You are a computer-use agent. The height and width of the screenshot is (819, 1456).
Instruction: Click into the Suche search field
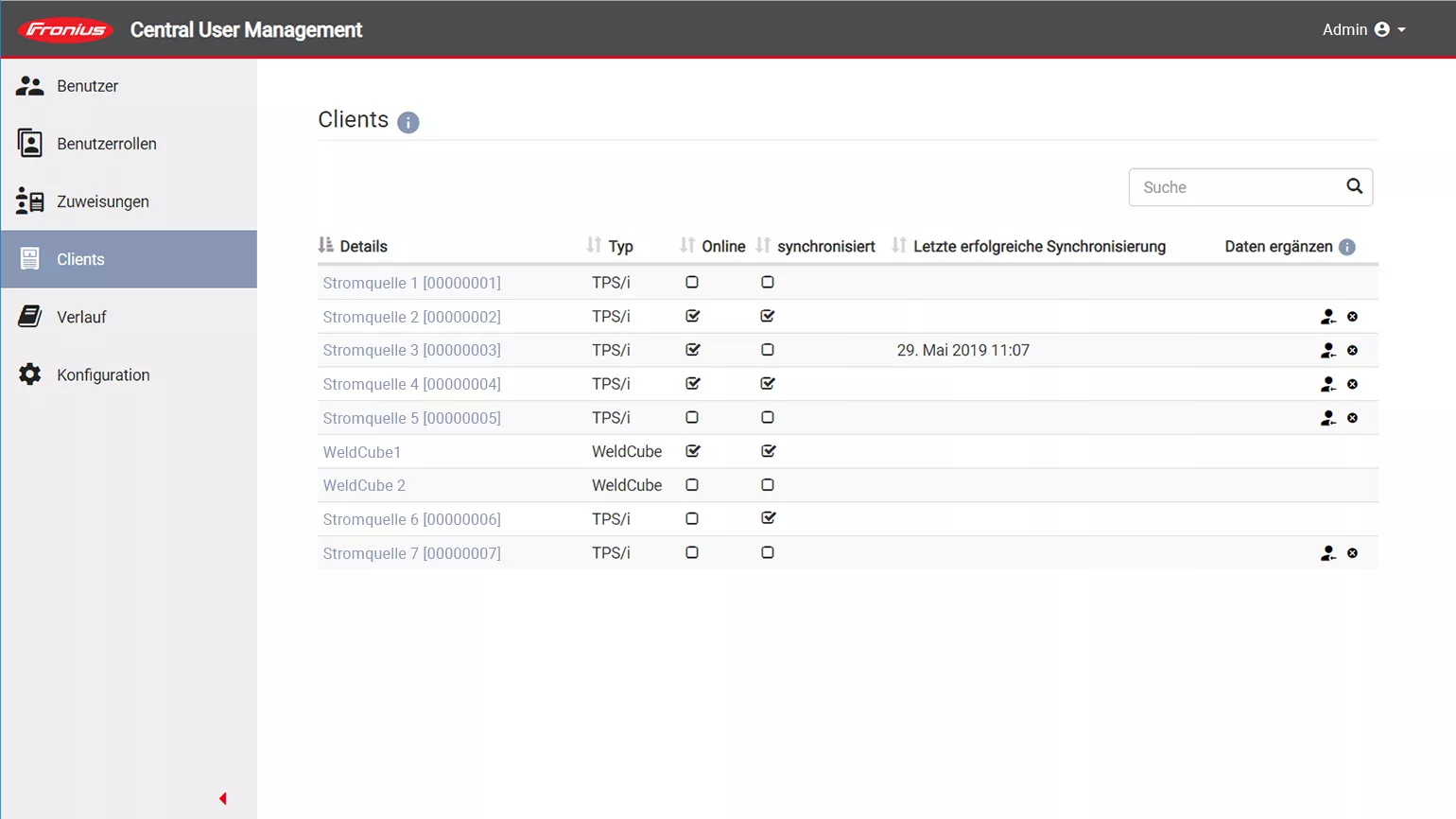coord(1234,187)
